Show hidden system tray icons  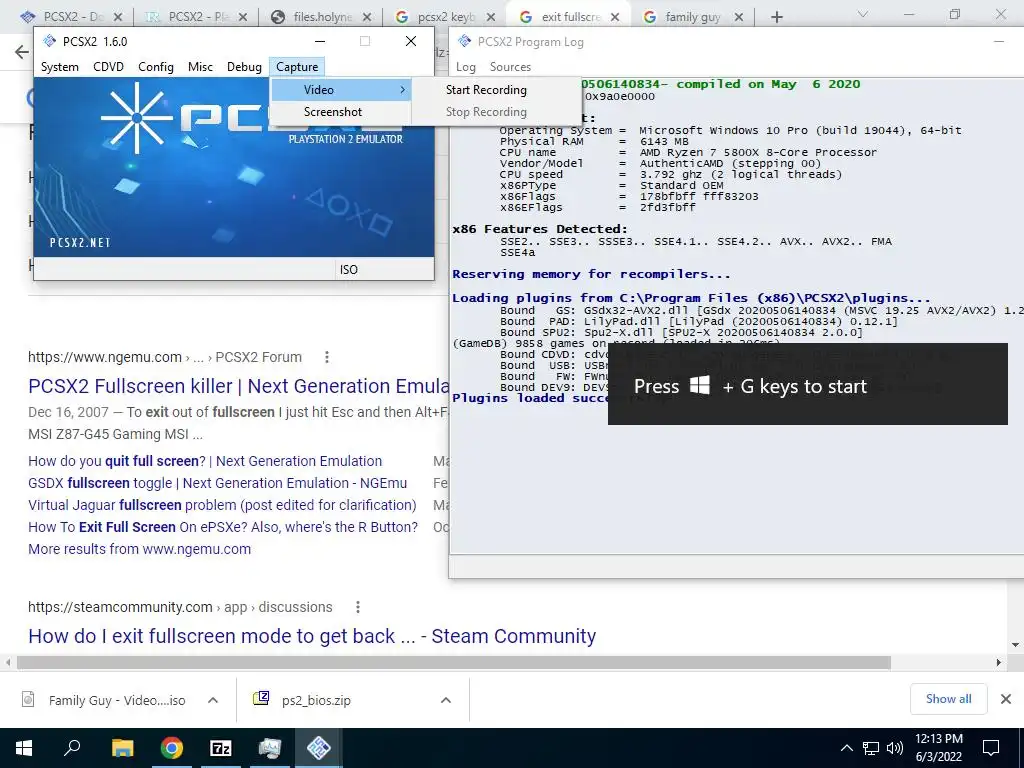[x=846, y=748]
